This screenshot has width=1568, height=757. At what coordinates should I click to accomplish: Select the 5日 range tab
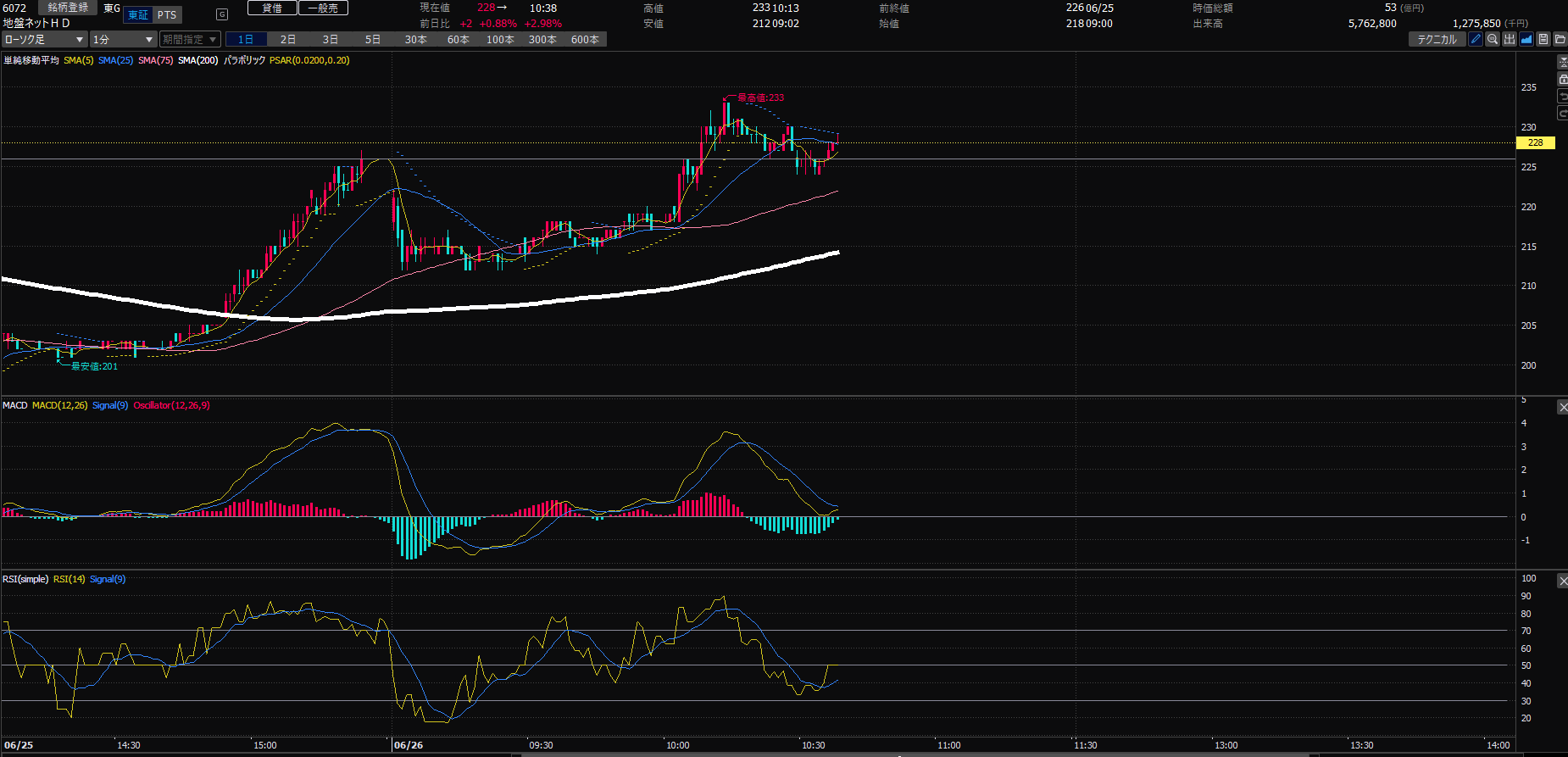(x=373, y=39)
